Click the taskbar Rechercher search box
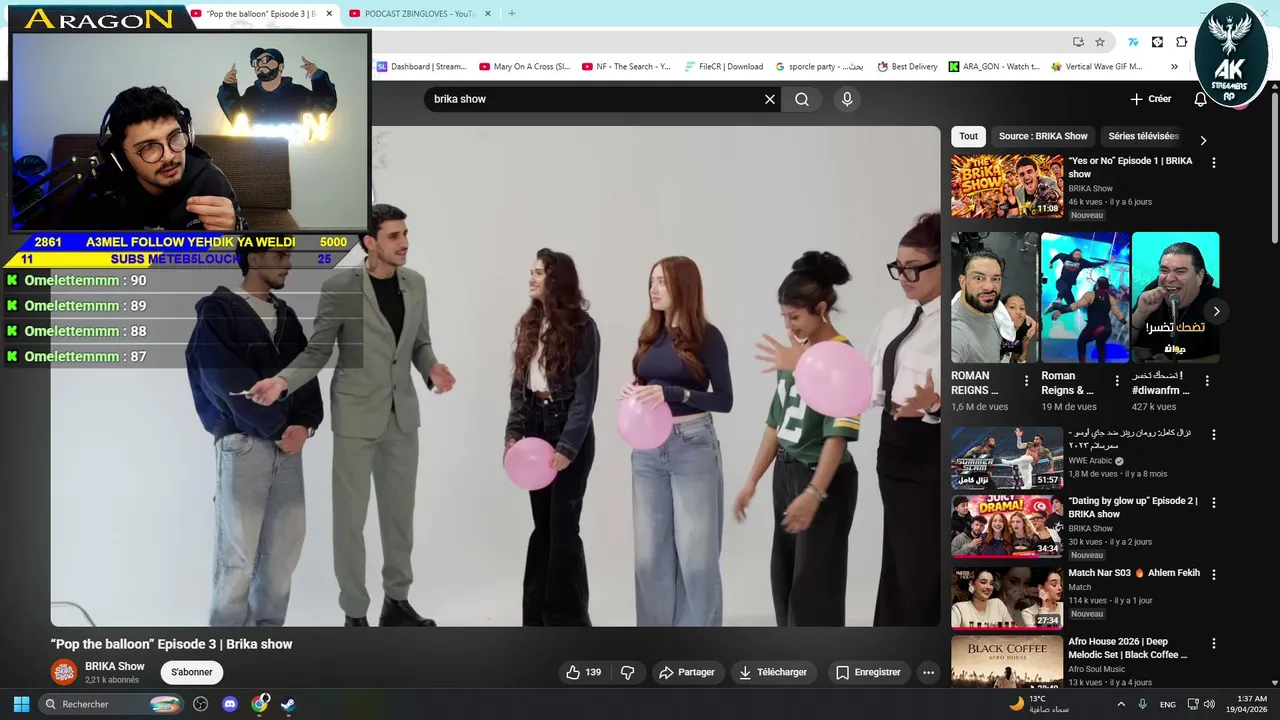Screen dimensions: 1280x720 (113, 704)
